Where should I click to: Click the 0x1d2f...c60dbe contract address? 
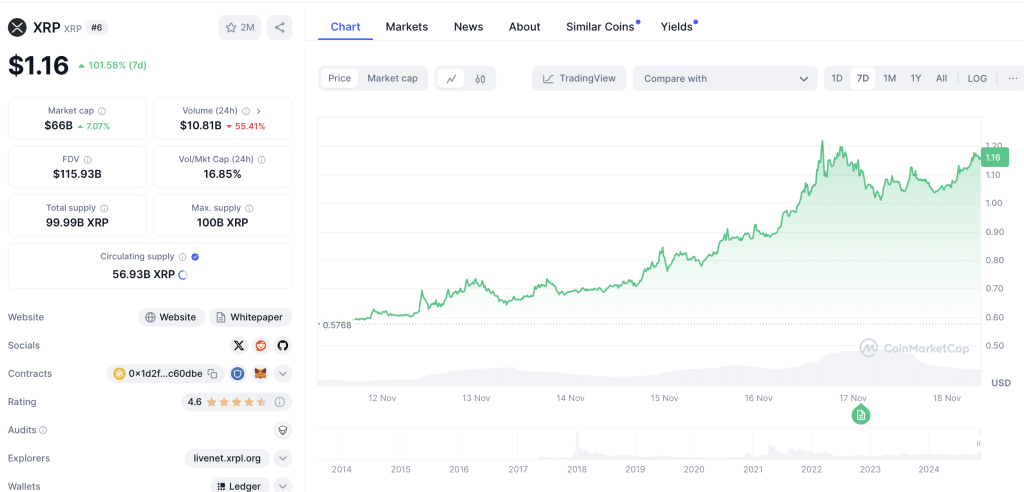(x=165, y=374)
